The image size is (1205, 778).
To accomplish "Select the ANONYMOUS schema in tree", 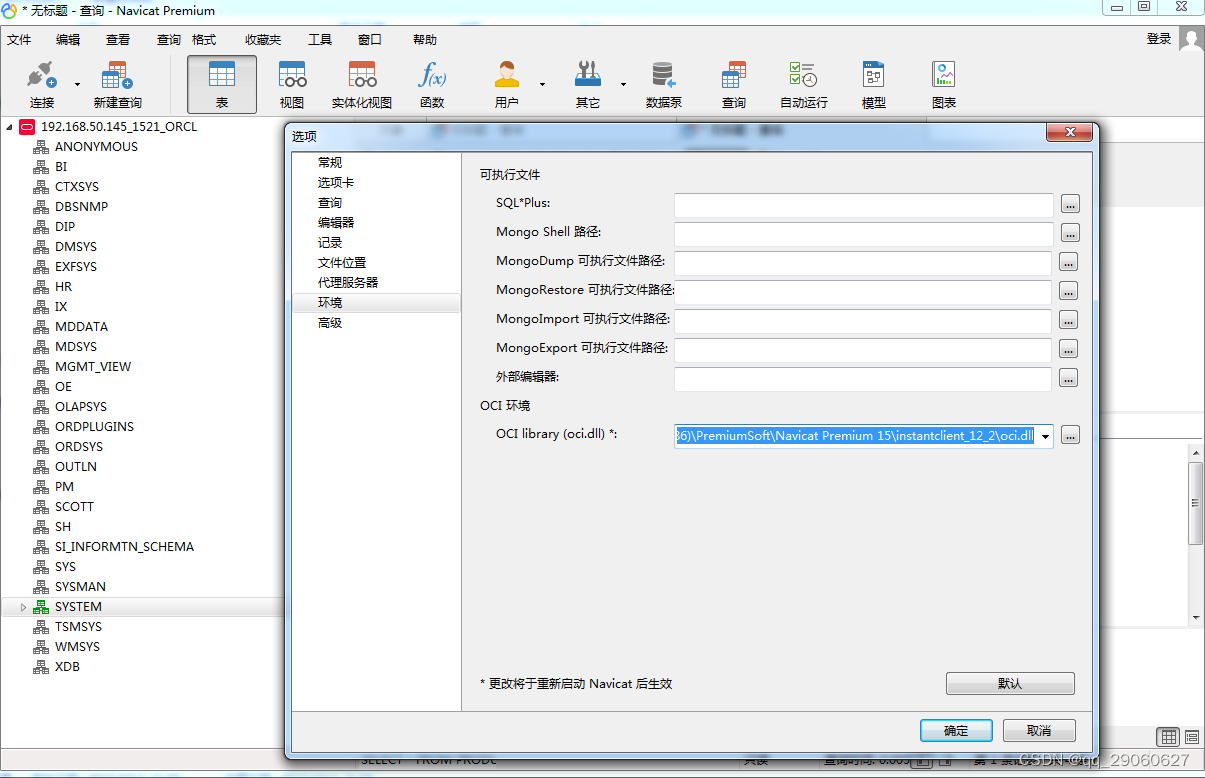I will click(96, 147).
